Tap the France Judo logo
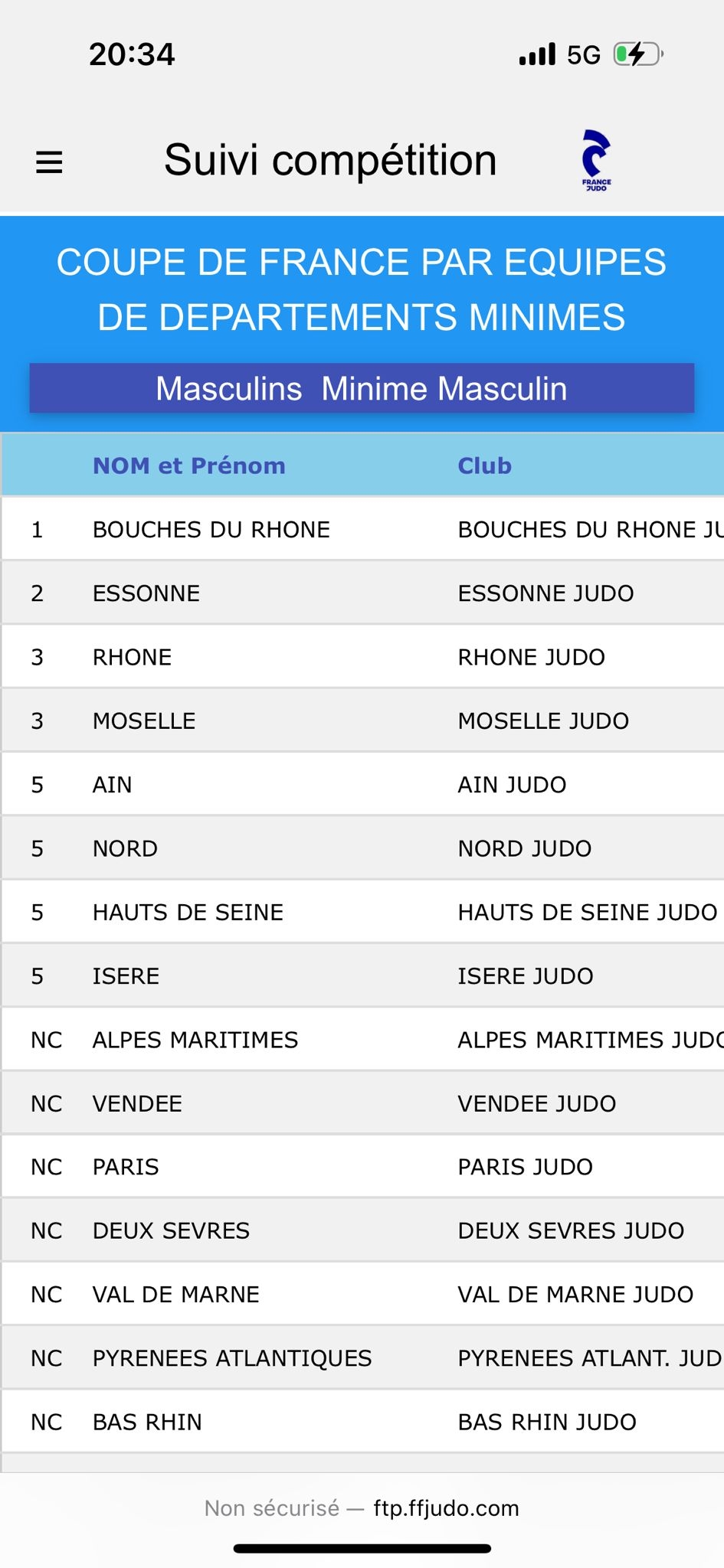Screen dimensions: 724x1568 pyautogui.click(x=596, y=160)
